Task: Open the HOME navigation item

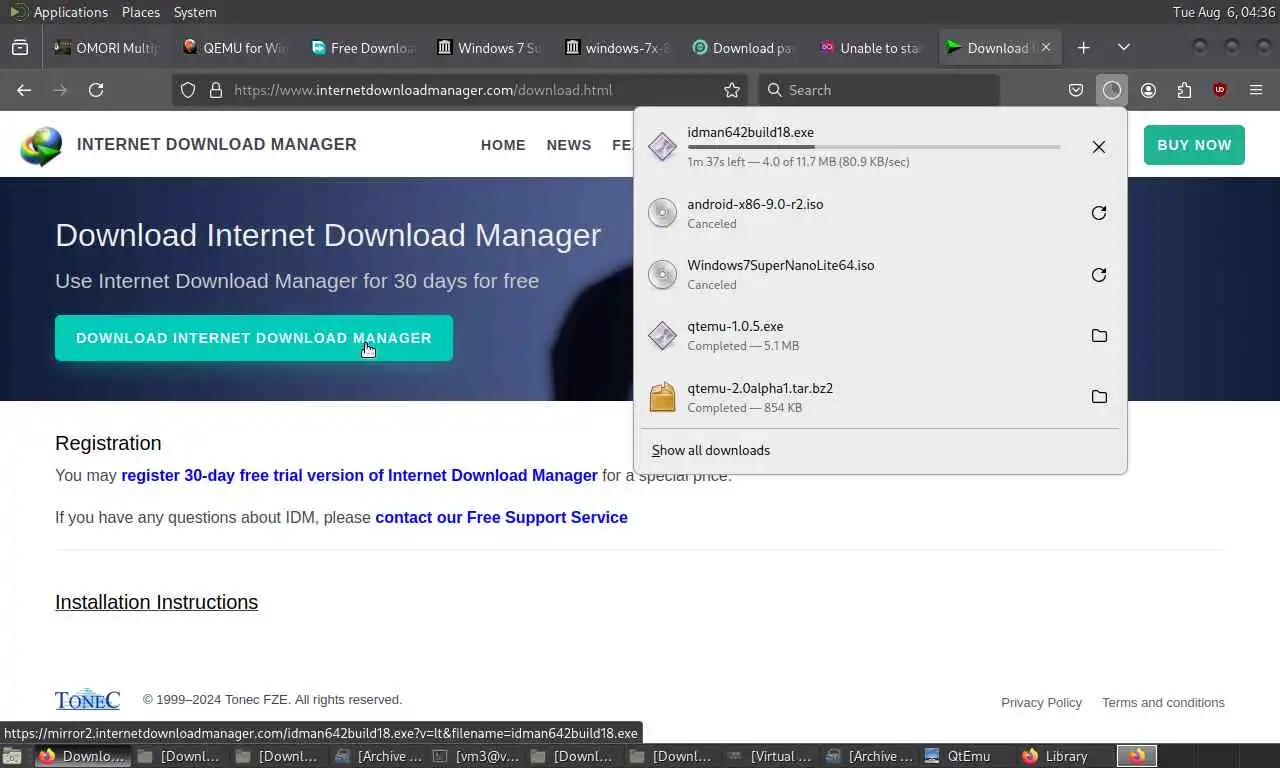Action: 503,145
